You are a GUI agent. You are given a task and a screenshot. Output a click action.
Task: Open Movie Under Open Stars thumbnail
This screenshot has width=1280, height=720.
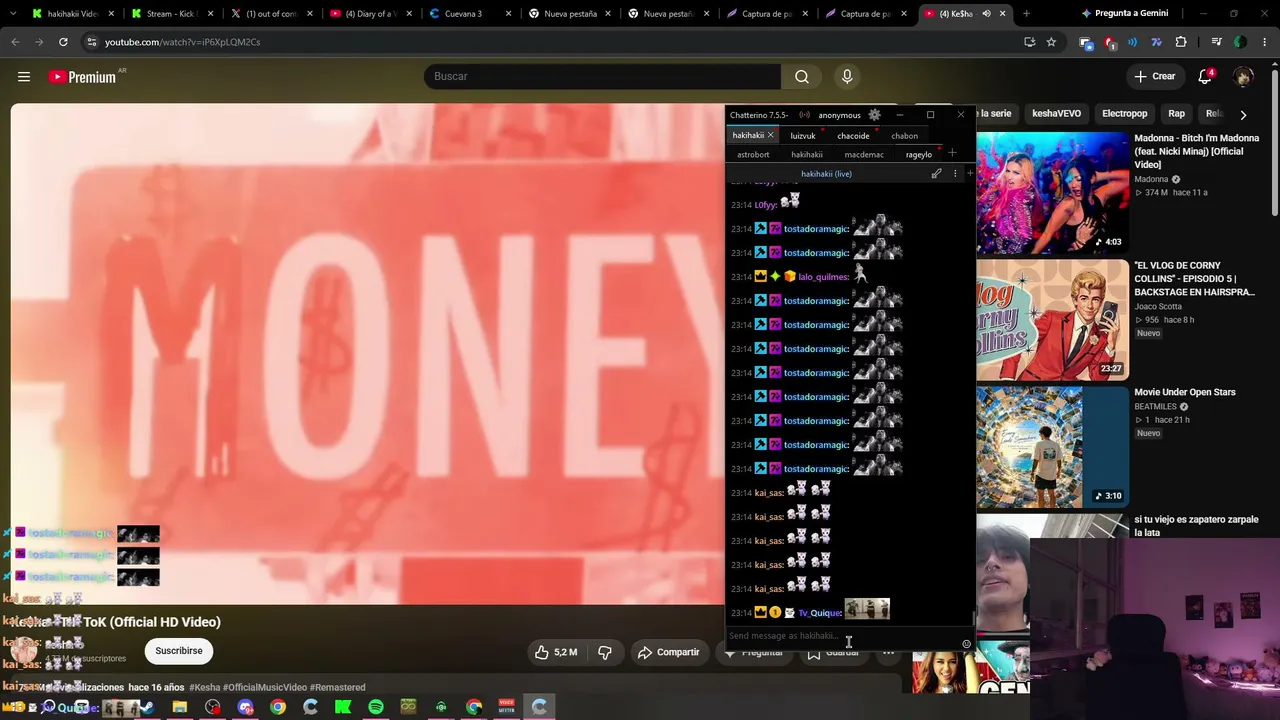pyautogui.click(x=1053, y=447)
